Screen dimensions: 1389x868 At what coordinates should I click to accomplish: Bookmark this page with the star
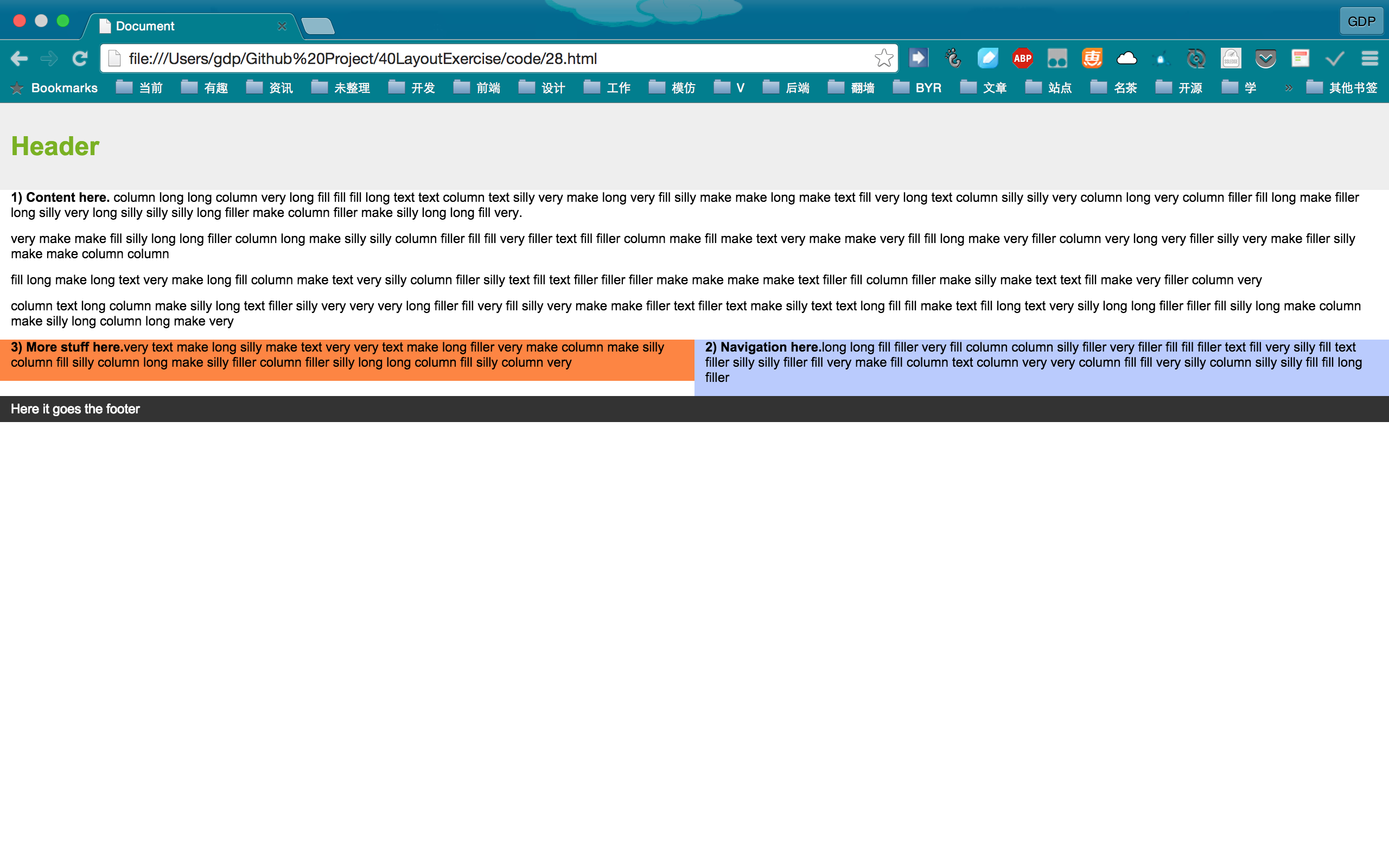883,59
